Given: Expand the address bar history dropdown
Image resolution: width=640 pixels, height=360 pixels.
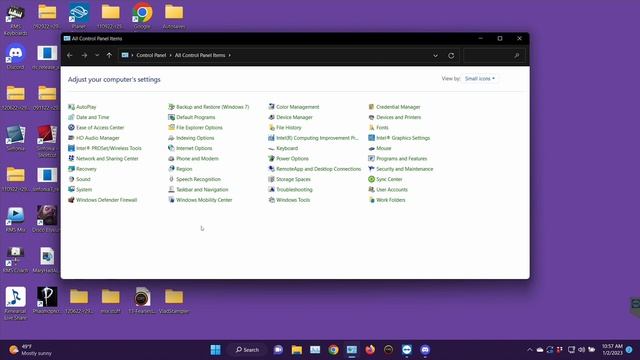Looking at the screenshot, I should (436, 56).
